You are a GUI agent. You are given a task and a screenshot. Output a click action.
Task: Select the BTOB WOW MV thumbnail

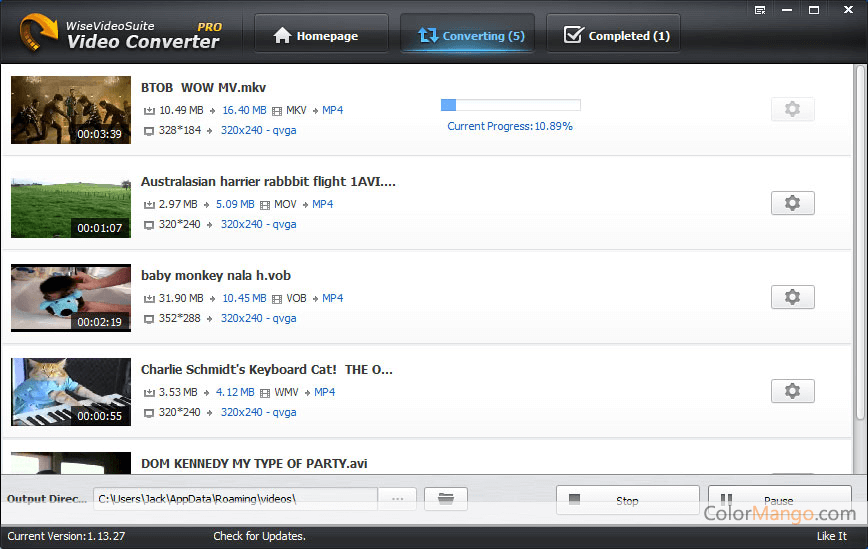[x=71, y=109]
